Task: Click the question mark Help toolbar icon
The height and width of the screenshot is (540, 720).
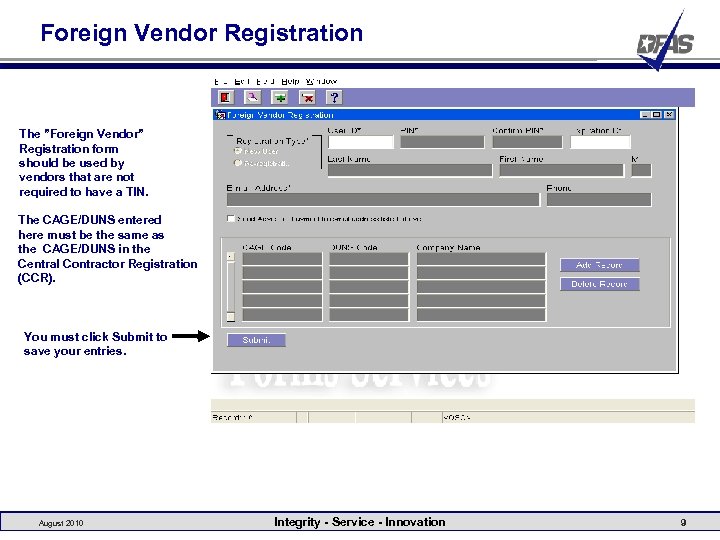Action: coord(334,97)
